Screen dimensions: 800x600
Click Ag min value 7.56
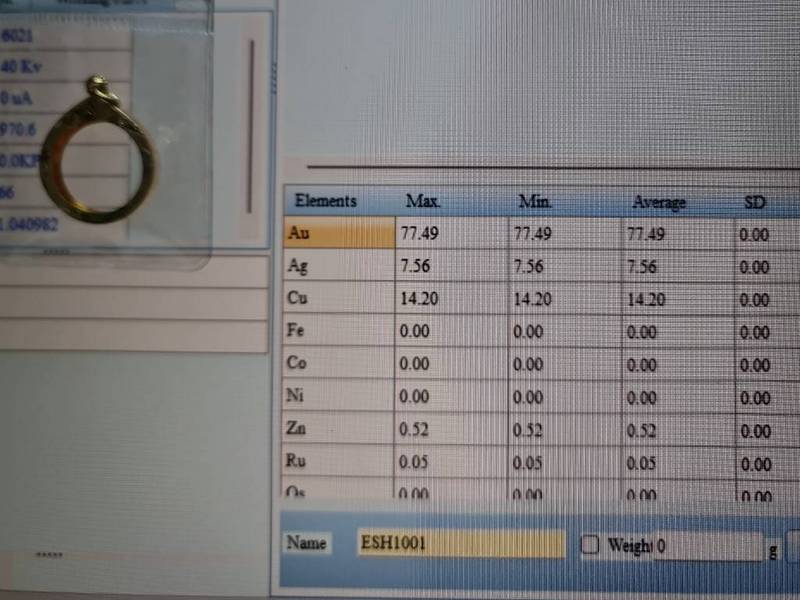pos(532,267)
